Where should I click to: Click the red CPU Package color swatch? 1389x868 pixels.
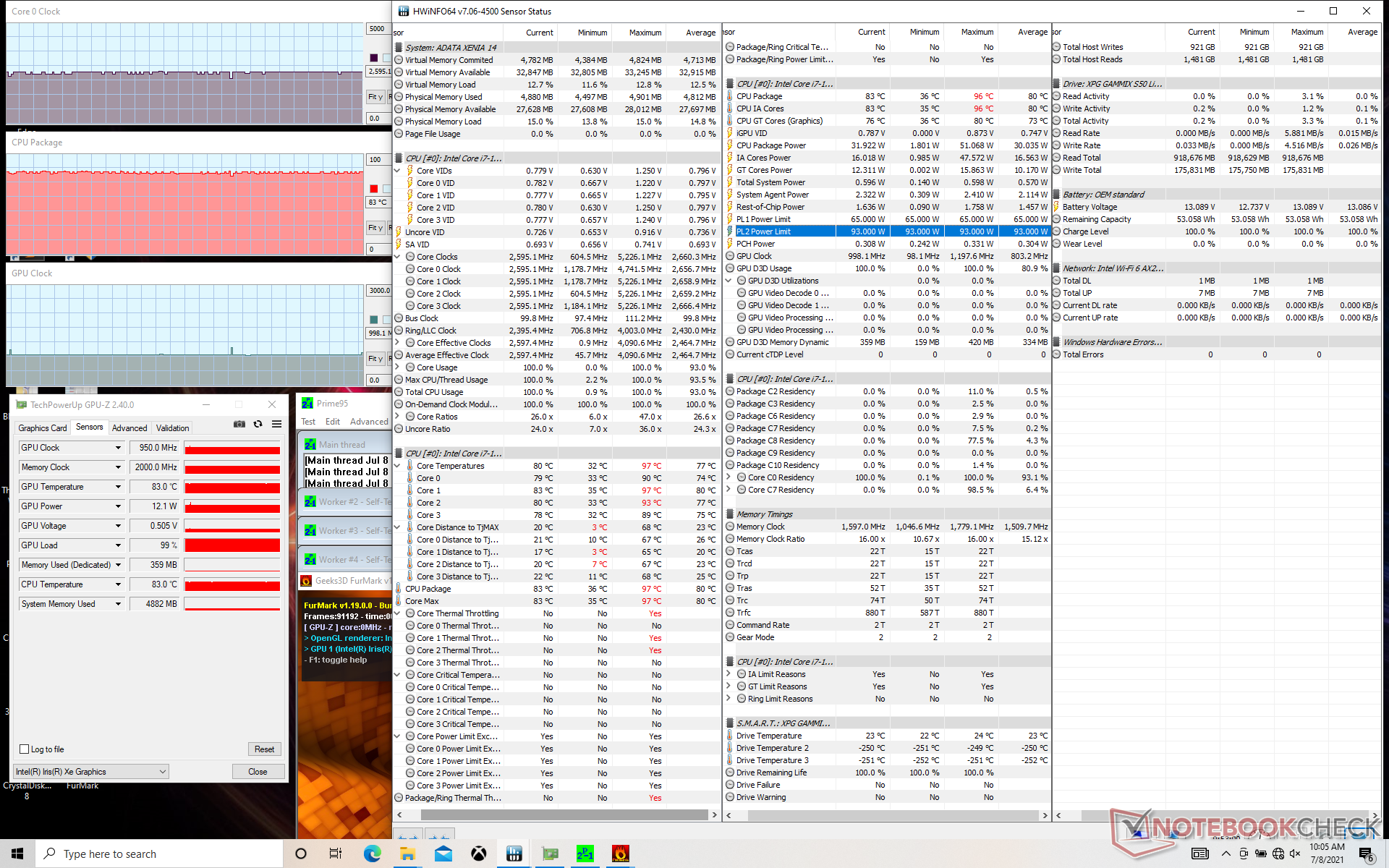tap(373, 188)
